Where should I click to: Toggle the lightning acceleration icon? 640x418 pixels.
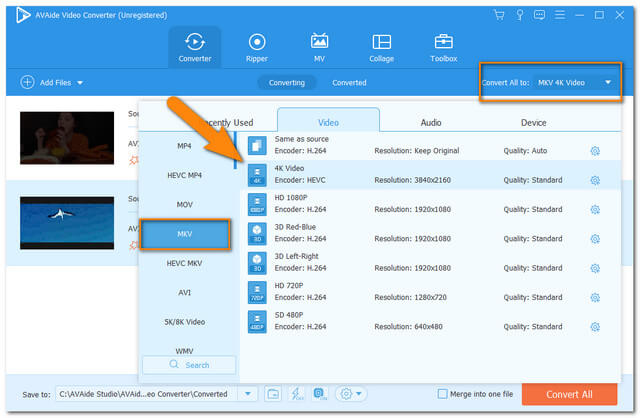[x=296, y=394]
